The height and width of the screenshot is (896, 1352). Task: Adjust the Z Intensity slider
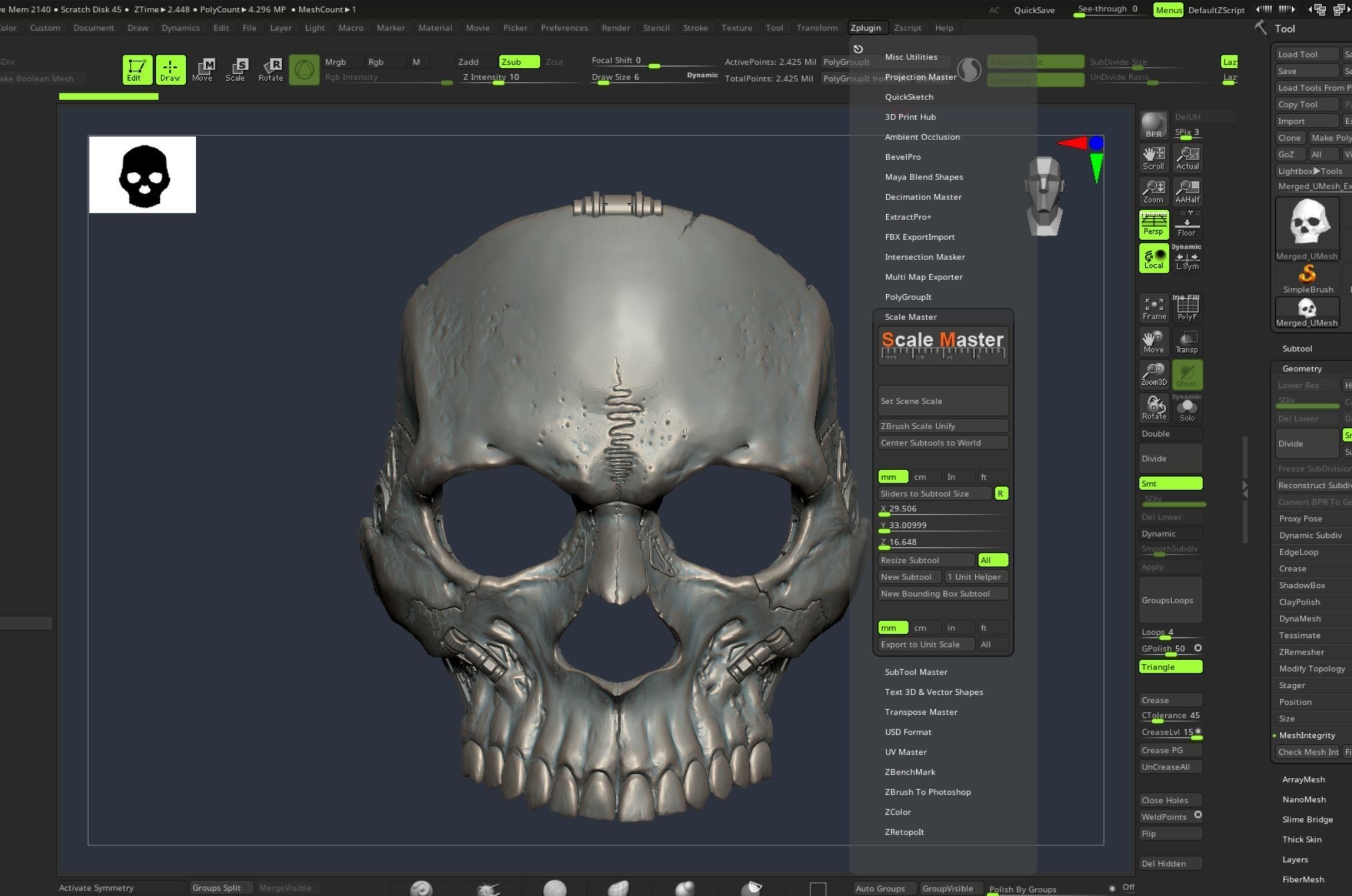click(x=521, y=77)
